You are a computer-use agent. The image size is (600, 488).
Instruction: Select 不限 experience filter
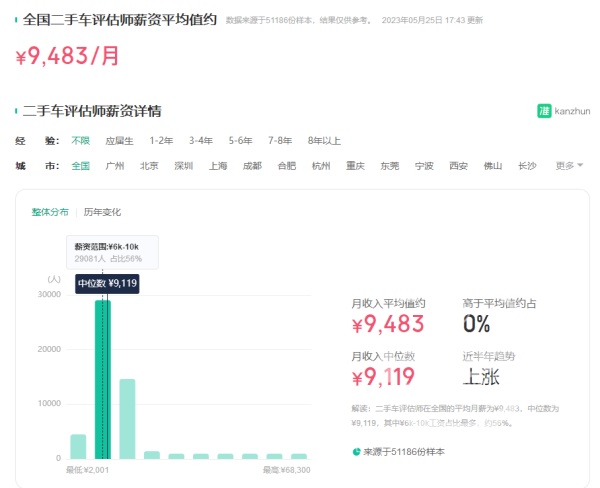click(81, 141)
